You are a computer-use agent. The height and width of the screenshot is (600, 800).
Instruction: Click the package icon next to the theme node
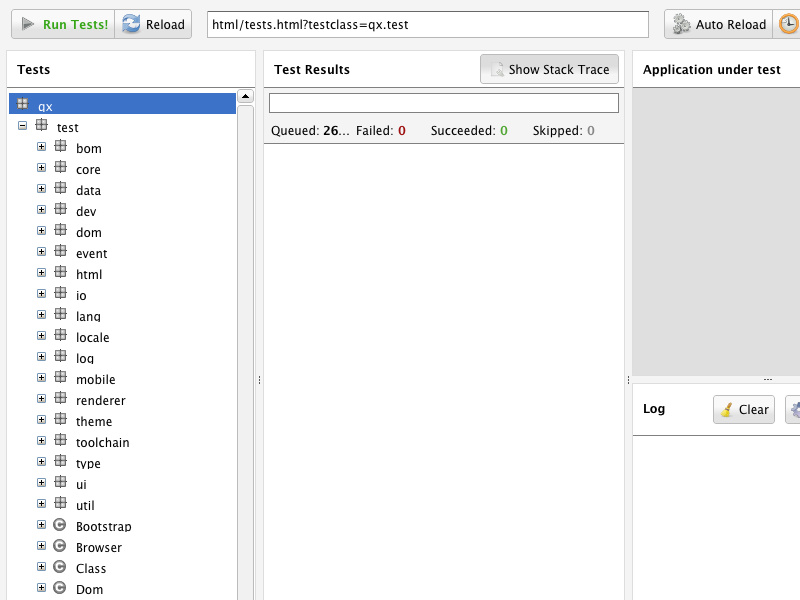[x=60, y=421]
